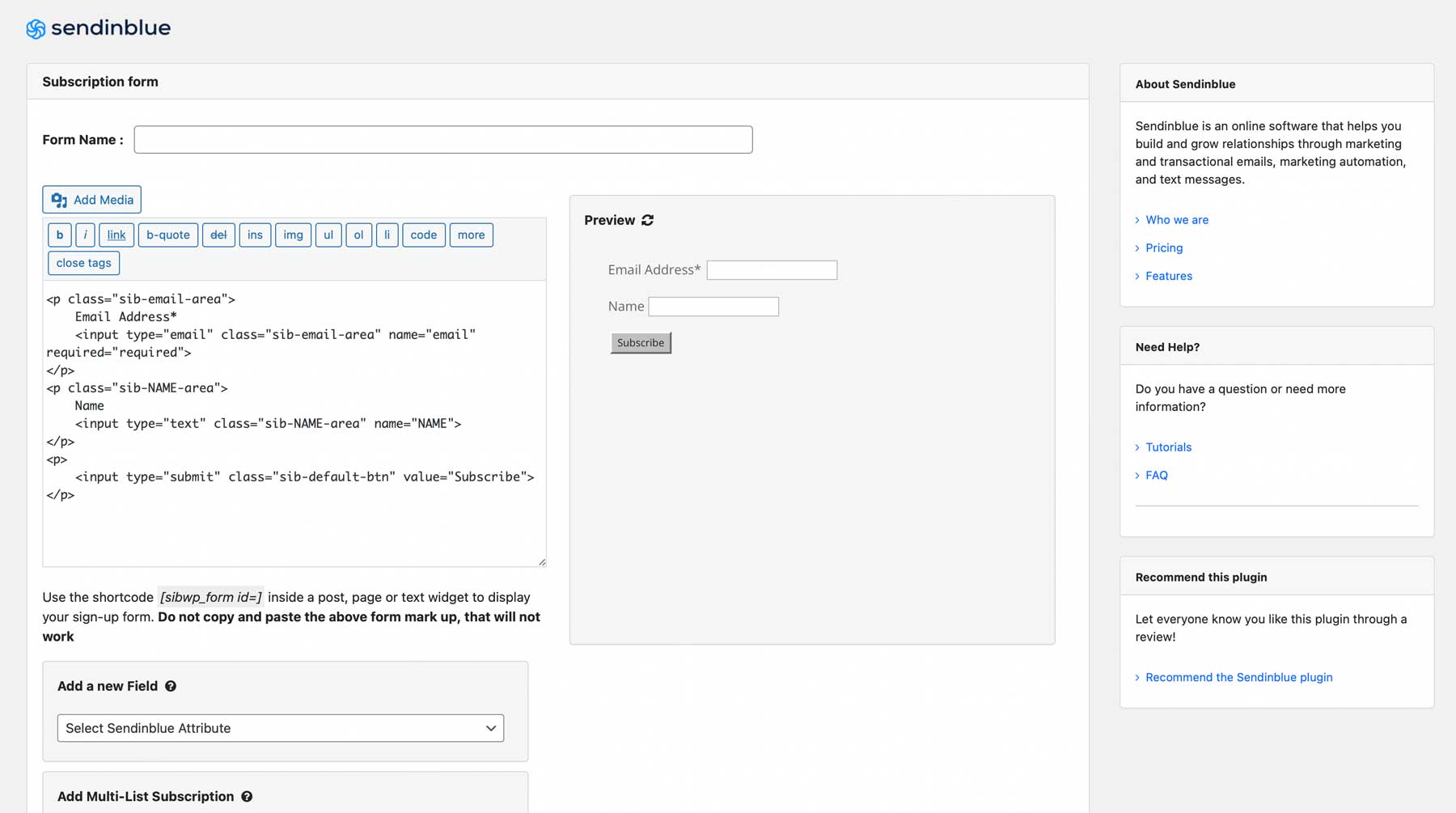Viewport: 1456px width, 813px height.
Task: Apply italic formatting with the i button
Action: click(x=85, y=235)
